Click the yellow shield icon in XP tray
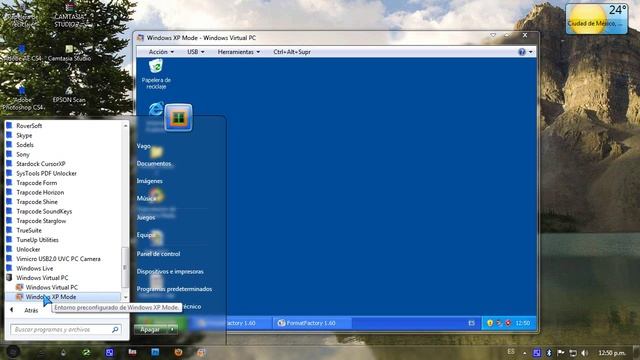Screen dimensions: 640x360 click(x=490, y=323)
